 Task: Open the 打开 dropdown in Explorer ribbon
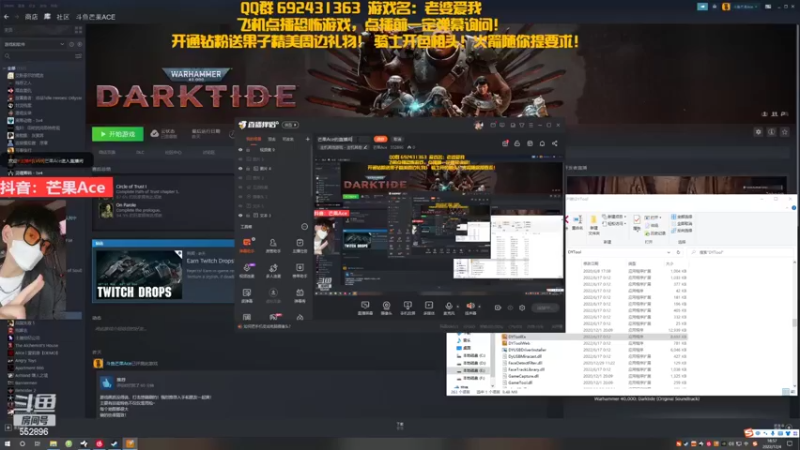[x=653, y=217]
